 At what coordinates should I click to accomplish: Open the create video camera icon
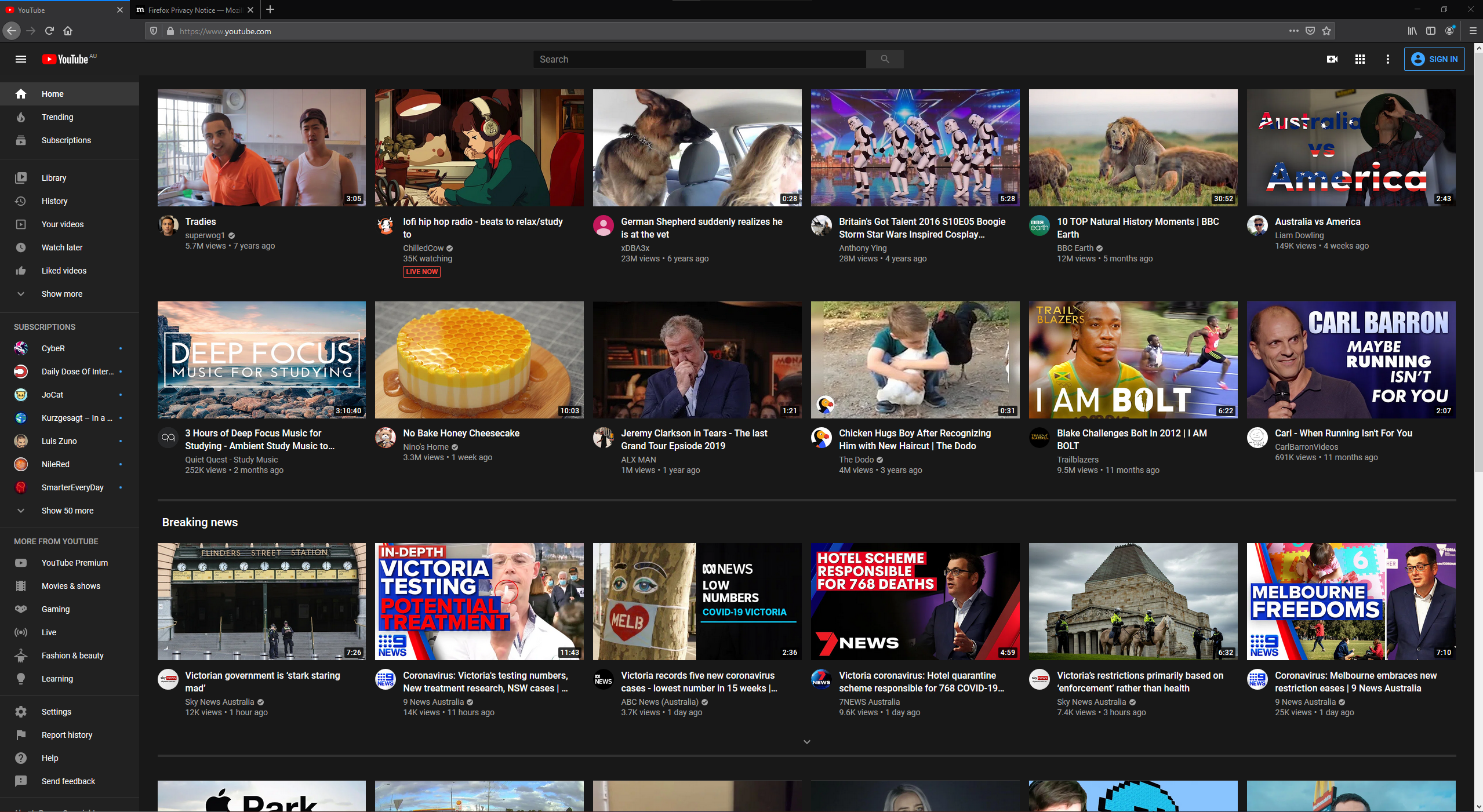(1332, 59)
